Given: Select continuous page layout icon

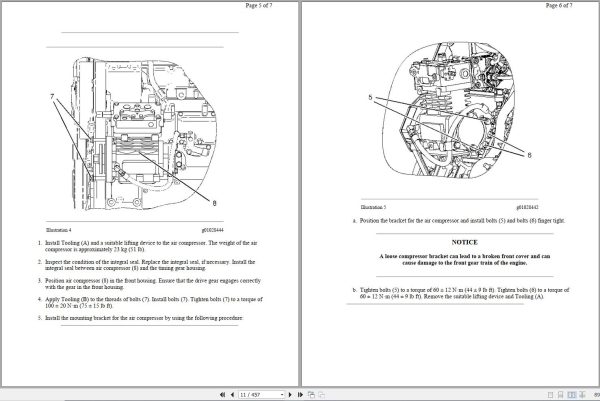Looking at the screenshot, I should tap(561, 395).
